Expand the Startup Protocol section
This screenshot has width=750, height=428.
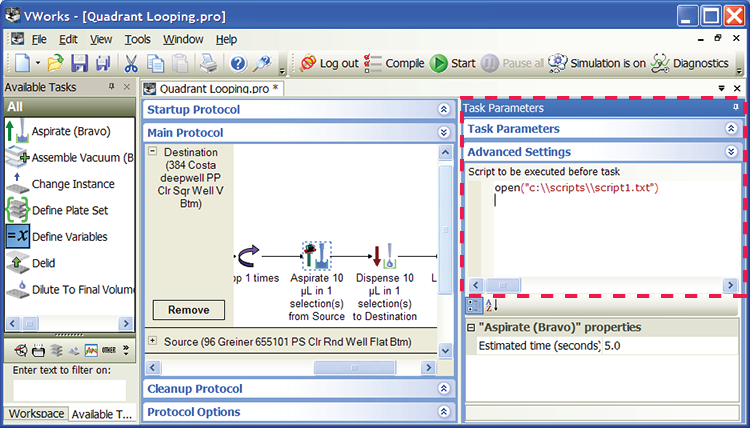444,109
